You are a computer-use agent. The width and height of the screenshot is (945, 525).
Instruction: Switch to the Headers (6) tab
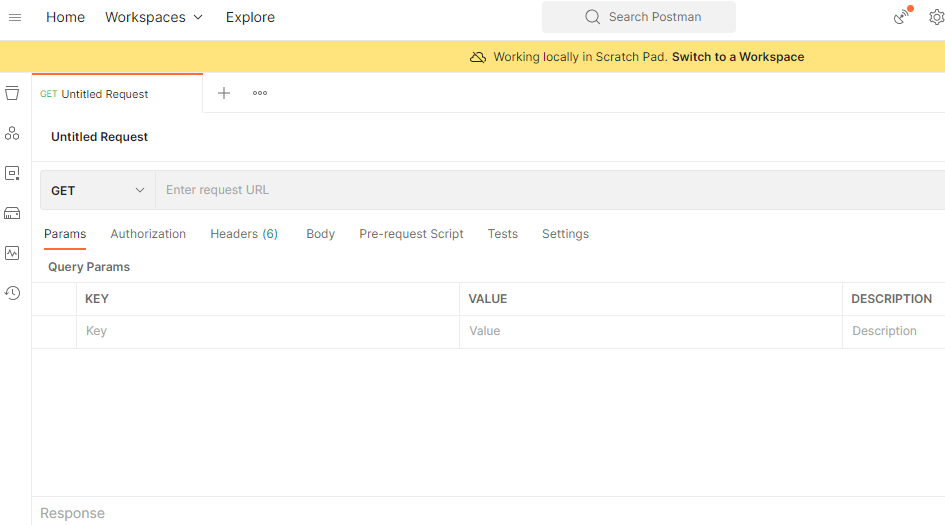tap(244, 234)
